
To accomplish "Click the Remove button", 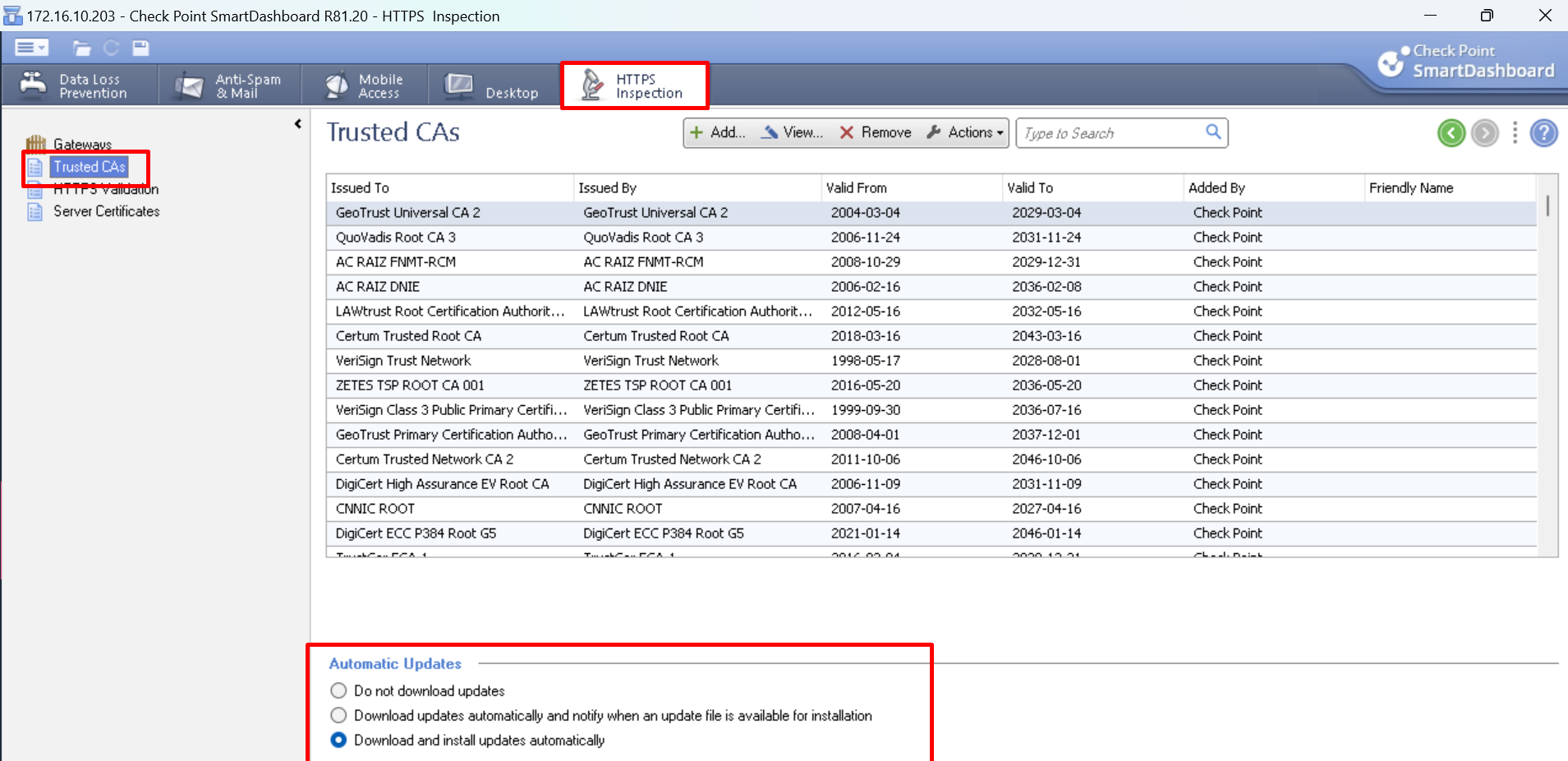I will coord(875,132).
